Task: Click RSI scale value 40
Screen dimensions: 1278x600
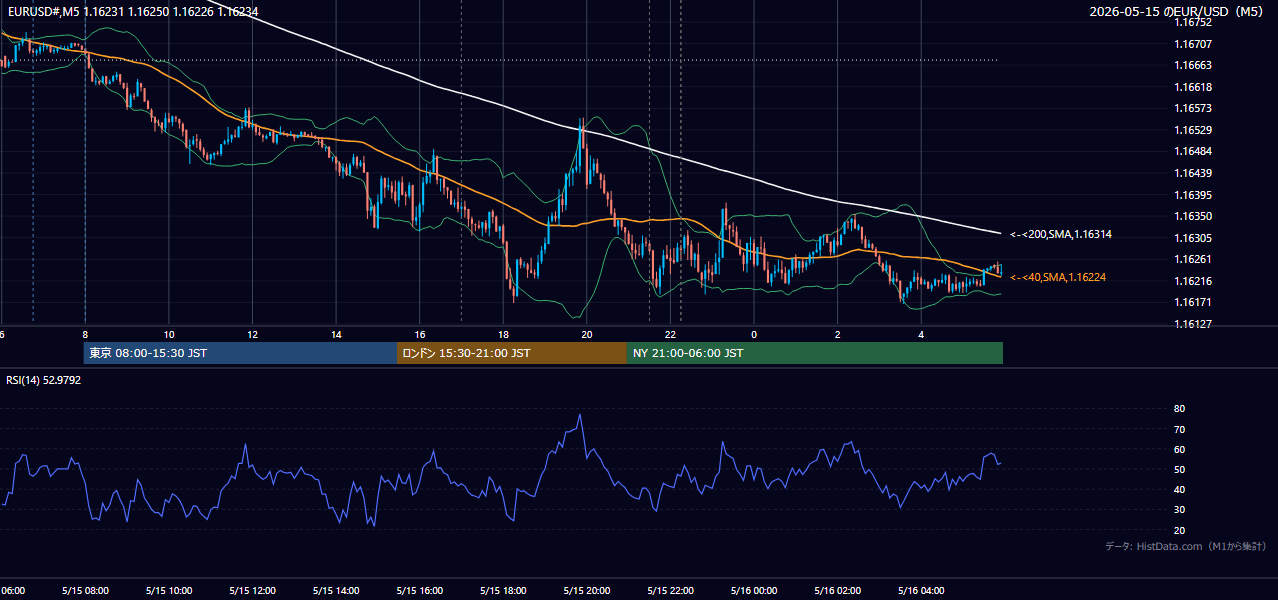Action: coord(1180,489)
